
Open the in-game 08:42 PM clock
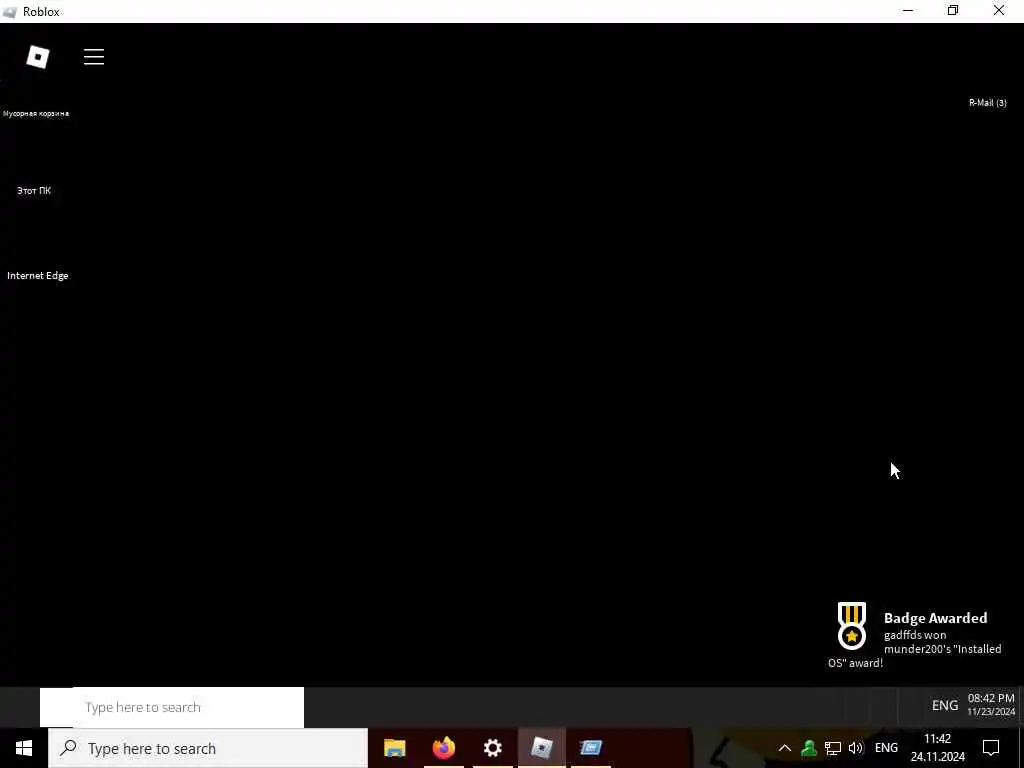991,705
